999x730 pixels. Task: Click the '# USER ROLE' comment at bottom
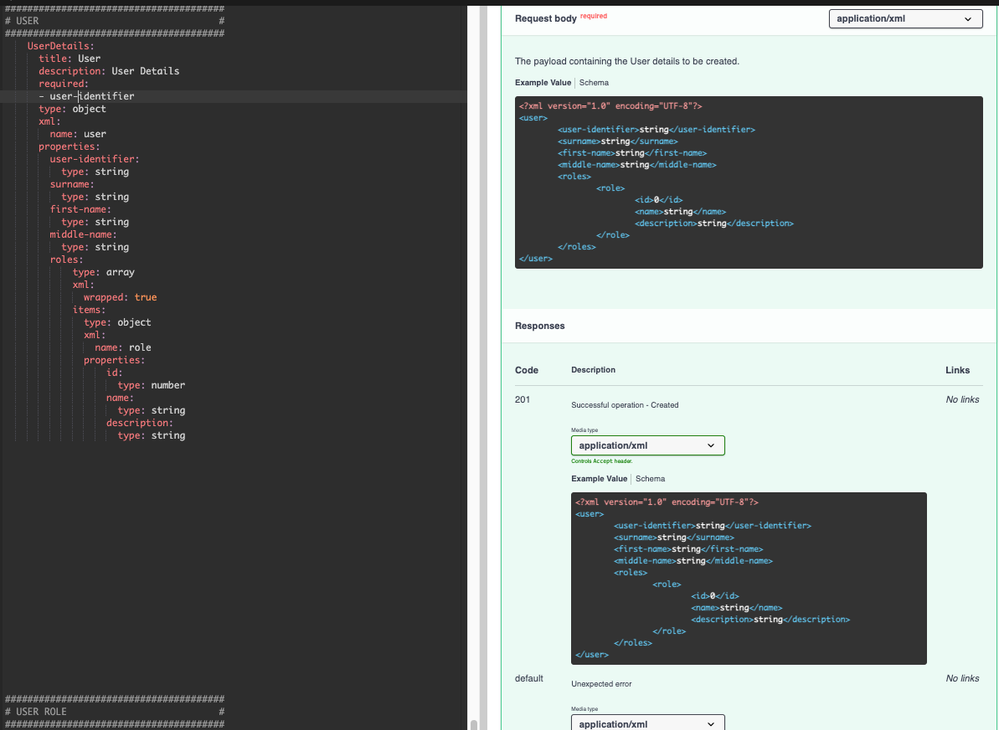[x=36, y=711]
